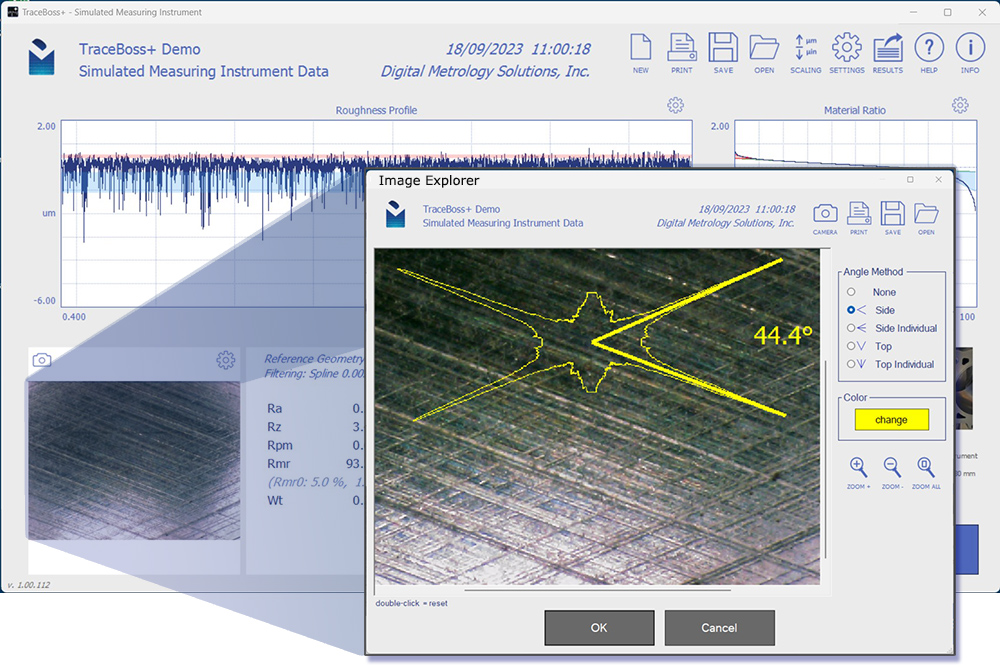
Task: Click TraceBoss logo in Image Explorer
Action: coord(395,214)
